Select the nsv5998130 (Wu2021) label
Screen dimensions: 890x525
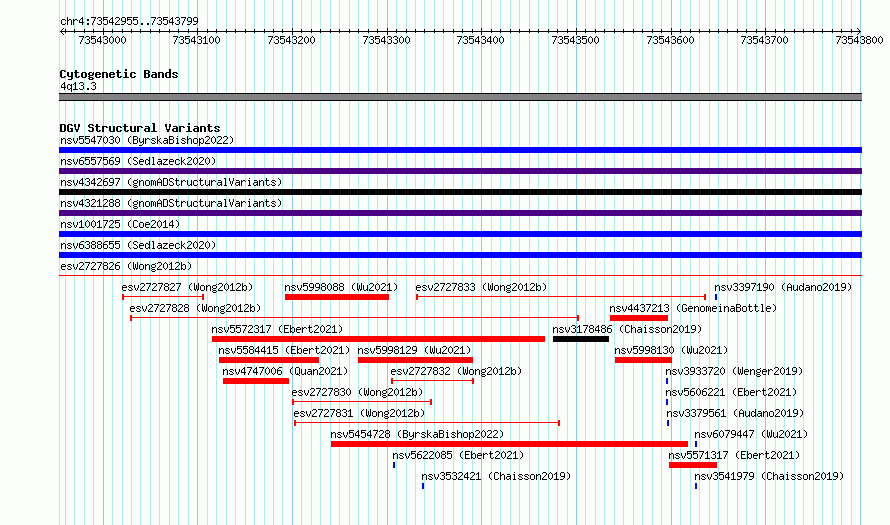tap(671, 350)
